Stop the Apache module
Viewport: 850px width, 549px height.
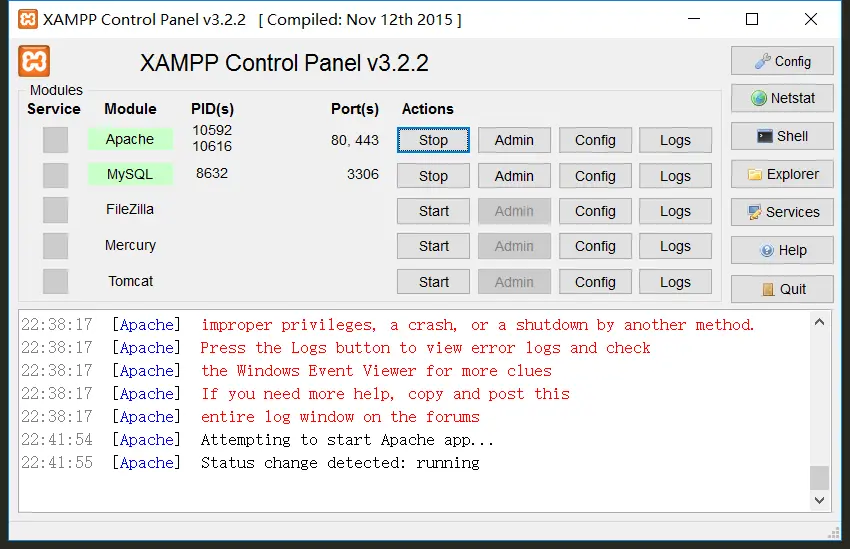point(433,140)
